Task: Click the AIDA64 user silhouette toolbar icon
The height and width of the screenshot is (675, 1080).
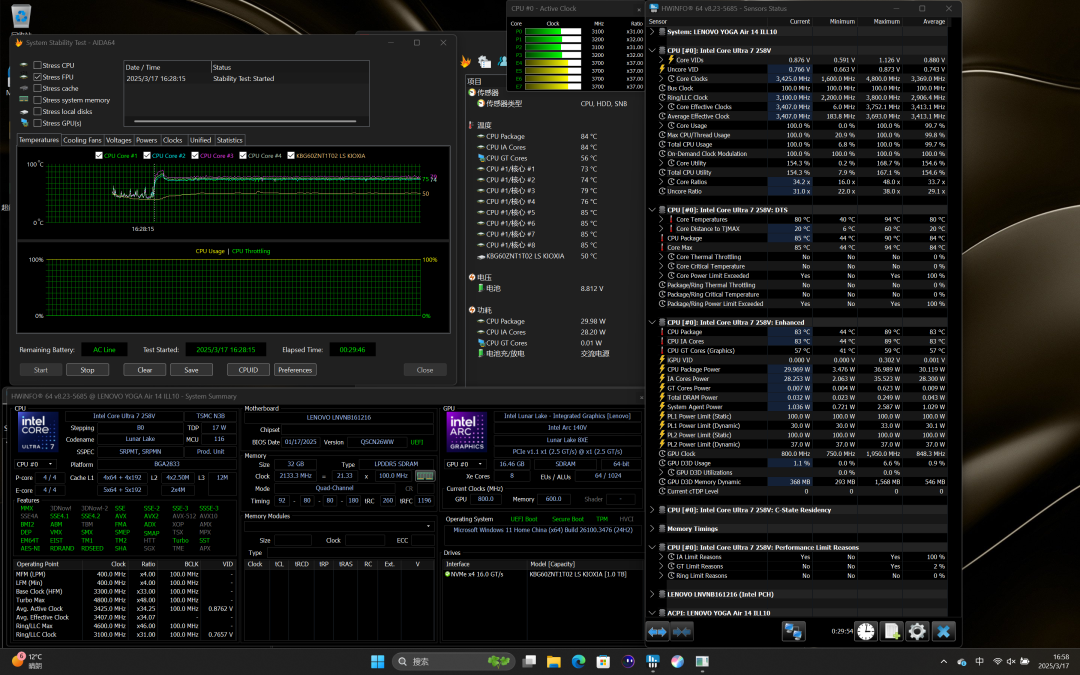Action: (501, 62)
